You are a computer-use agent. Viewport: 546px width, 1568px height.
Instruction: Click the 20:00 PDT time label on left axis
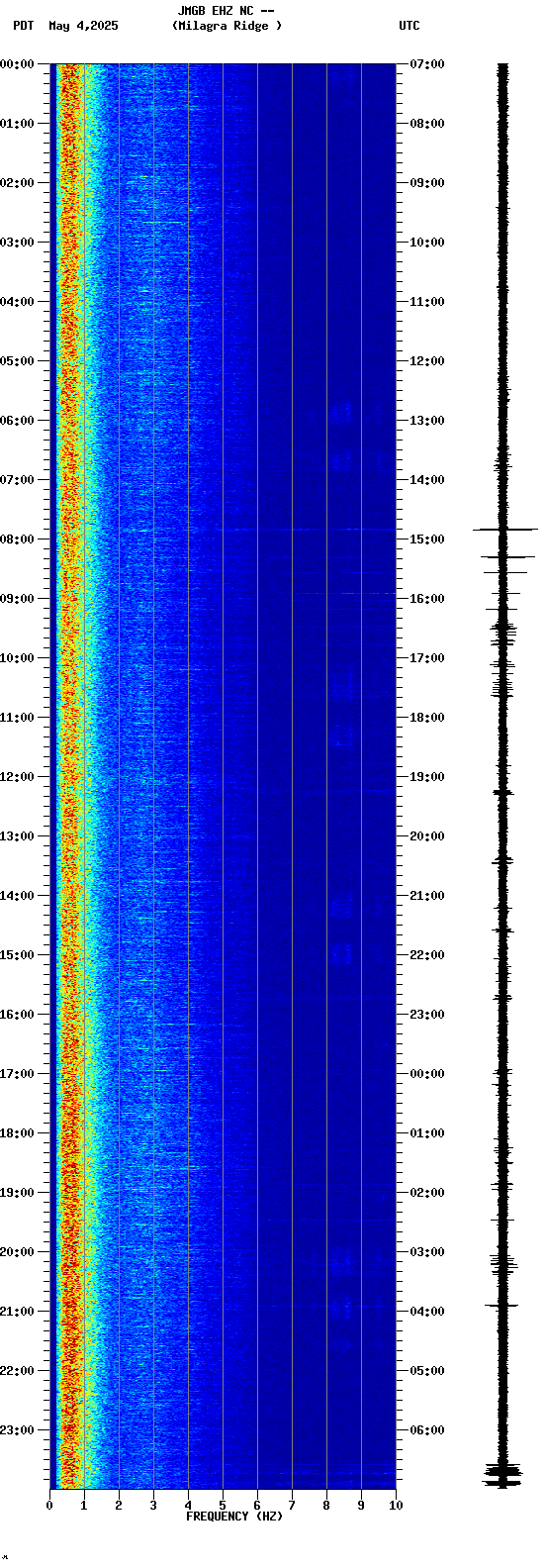pyautogui.click(x=17, y=1252)
